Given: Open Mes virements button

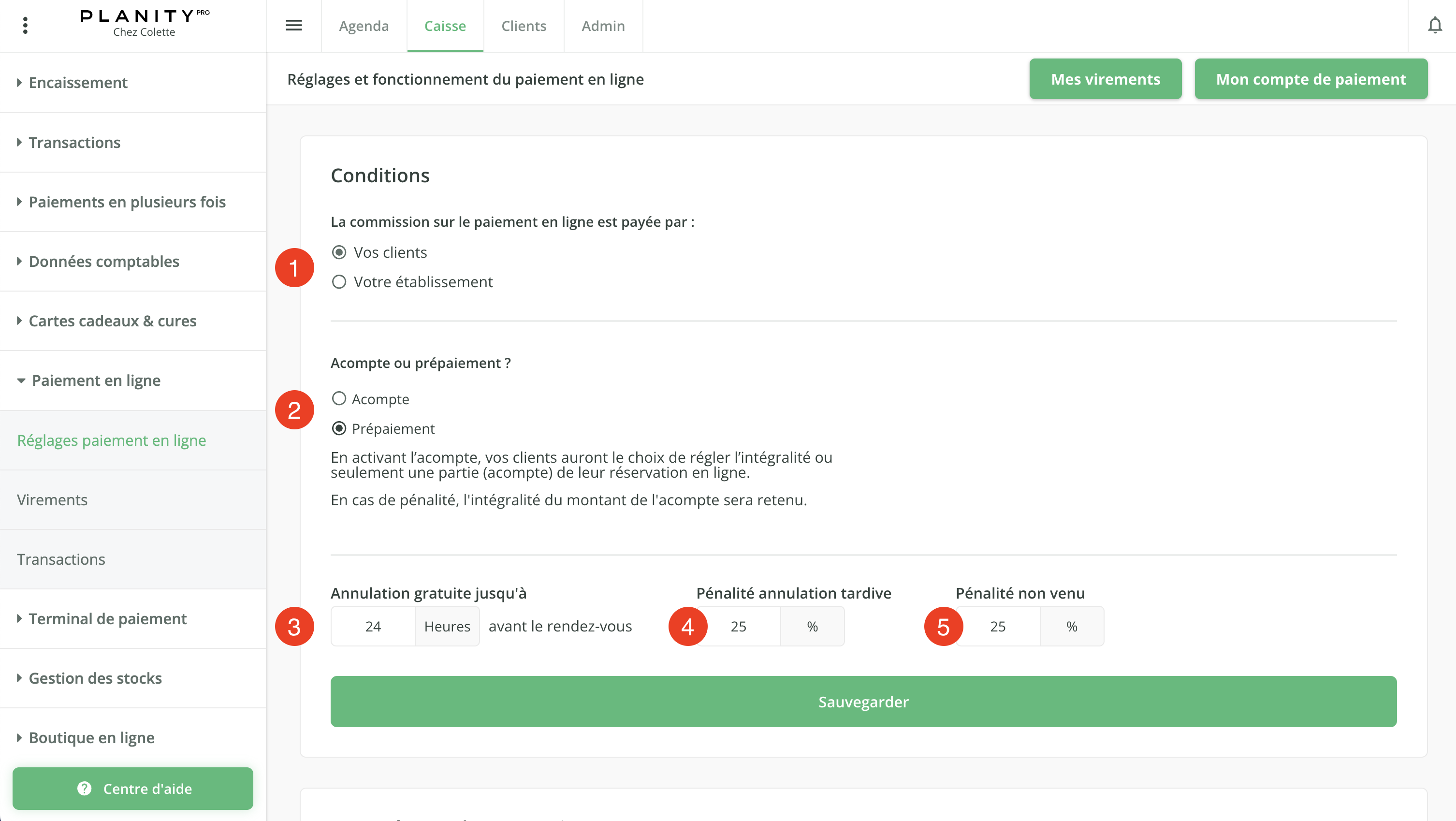Looking at the screenshot, I should (x=1105, y=79).
